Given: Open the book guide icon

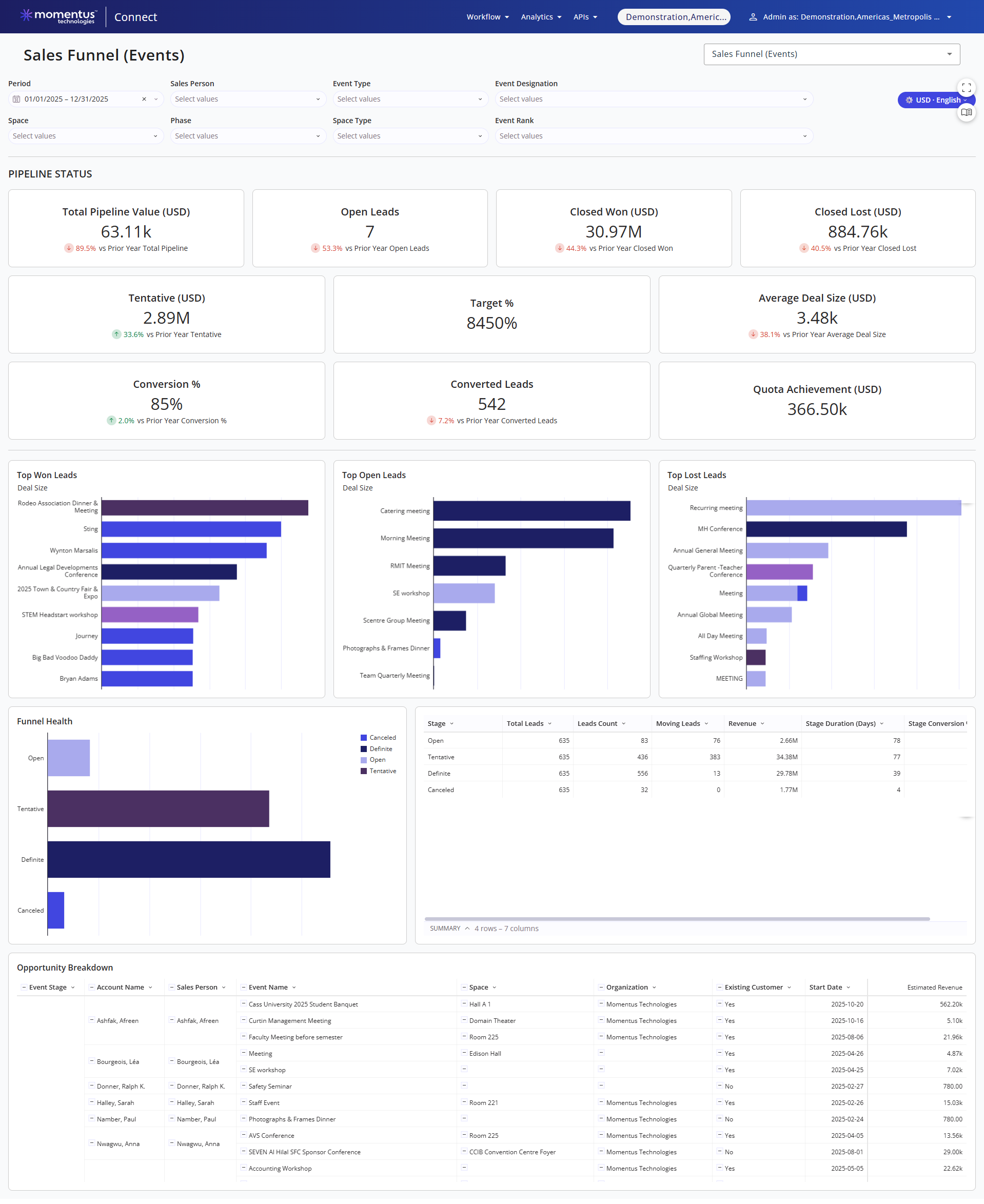Looking at the screenshot, I should pyautogui.click(x=966, y=112).
